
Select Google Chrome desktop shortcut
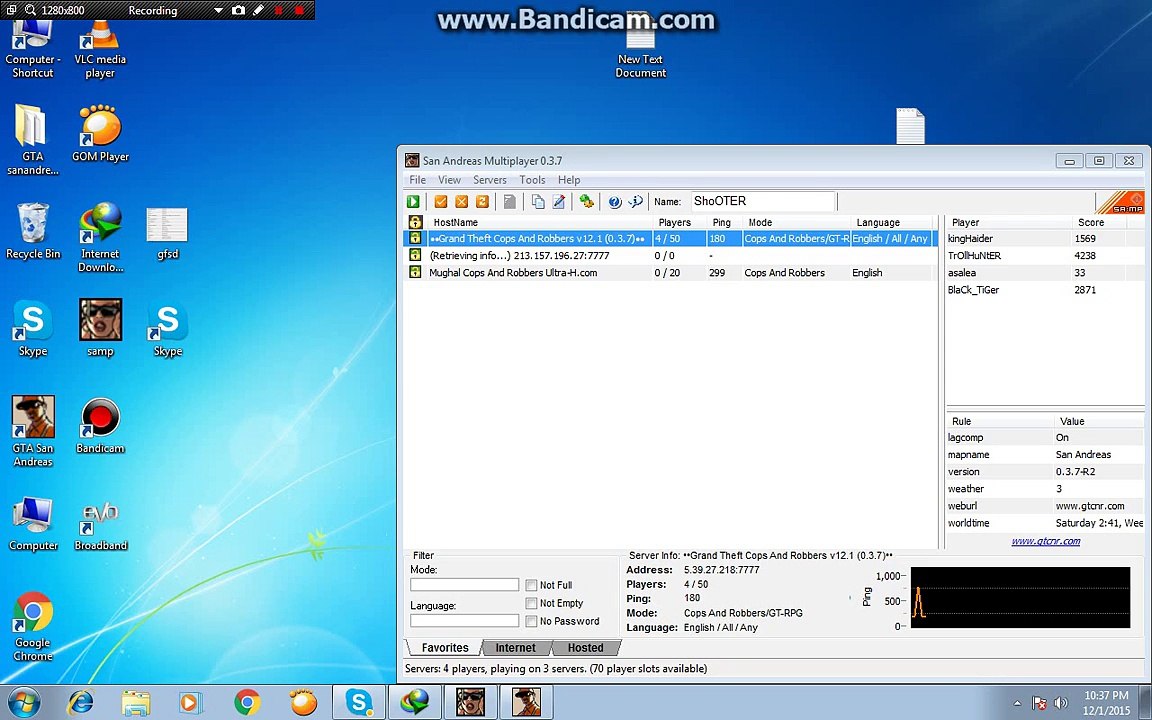coord(33,626)
